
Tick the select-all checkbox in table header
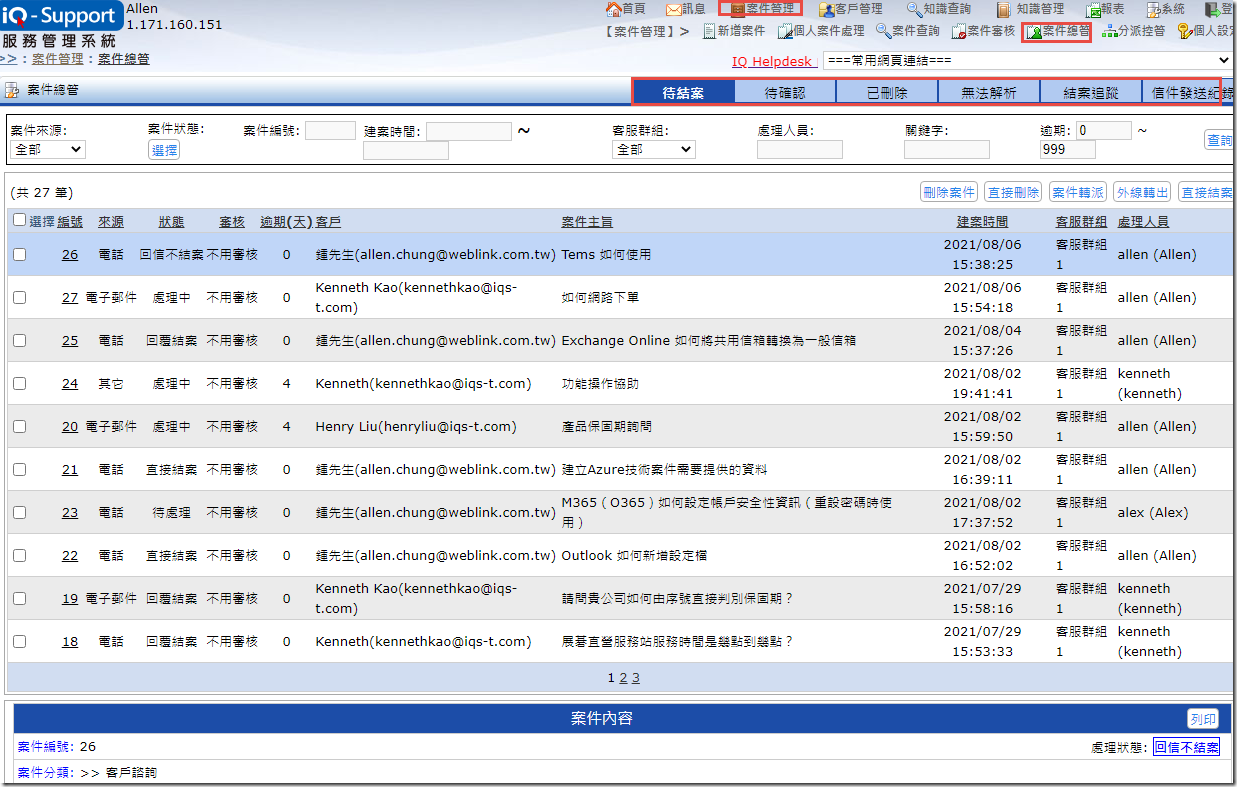tap(19, 220)
